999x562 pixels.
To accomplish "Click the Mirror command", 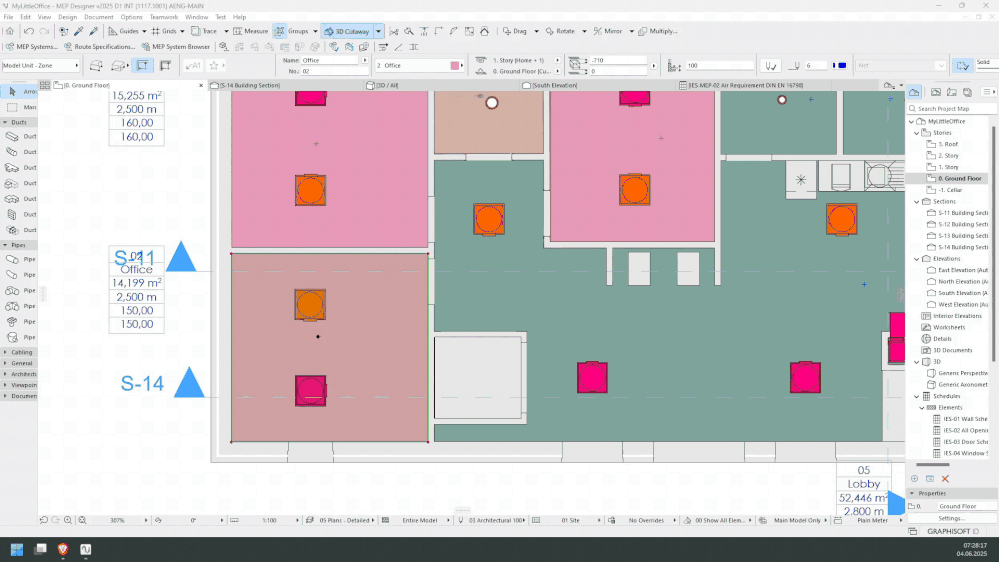I will [608, 31].
